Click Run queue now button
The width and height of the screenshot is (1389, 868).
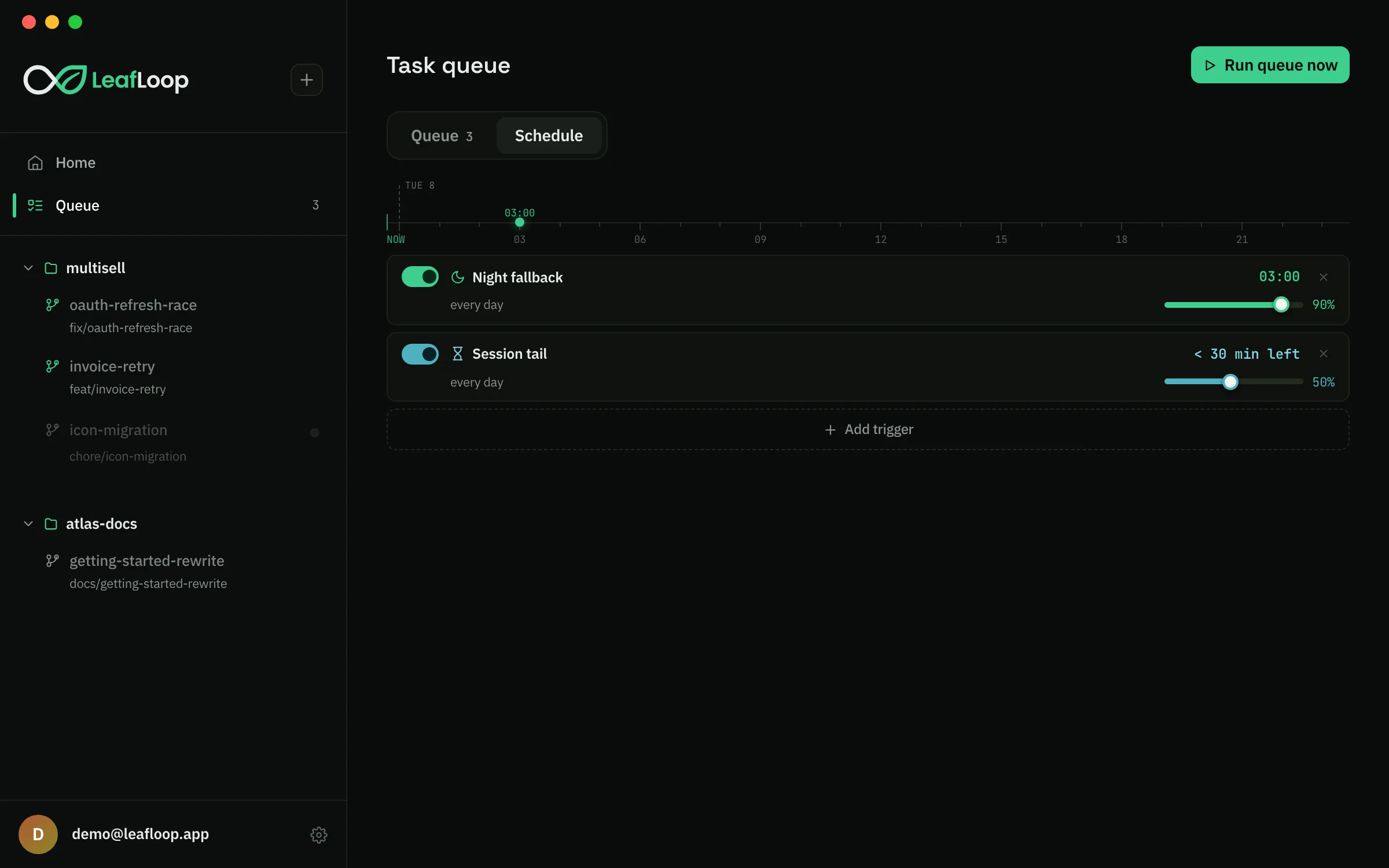point(1270,65)
